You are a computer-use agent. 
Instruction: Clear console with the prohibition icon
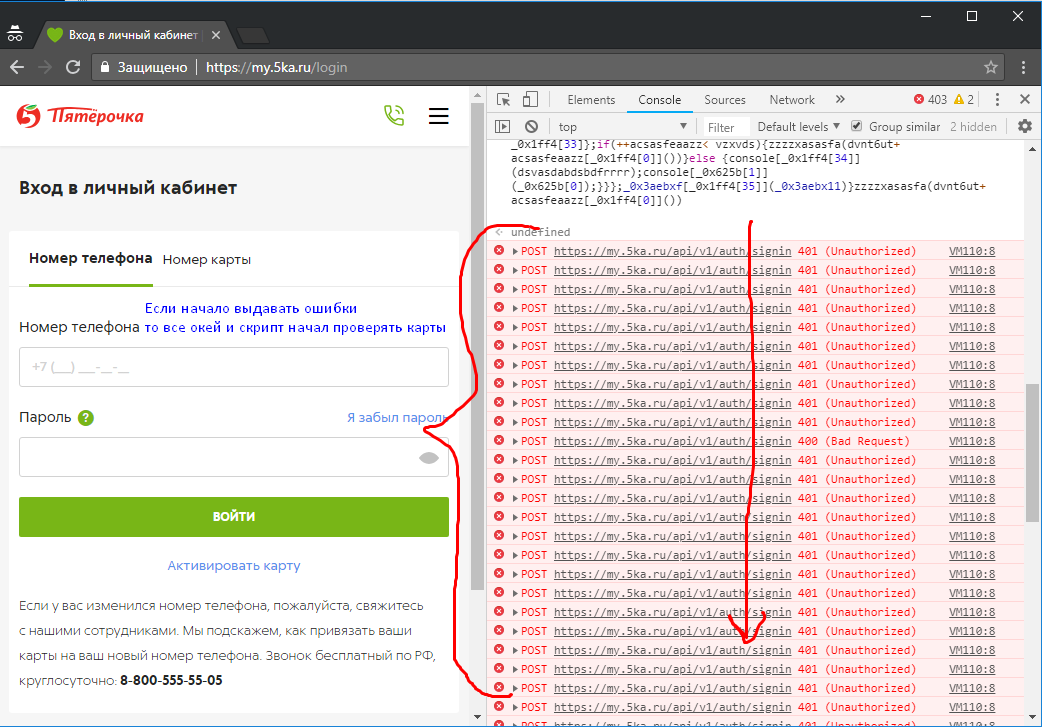click(531, 126)
